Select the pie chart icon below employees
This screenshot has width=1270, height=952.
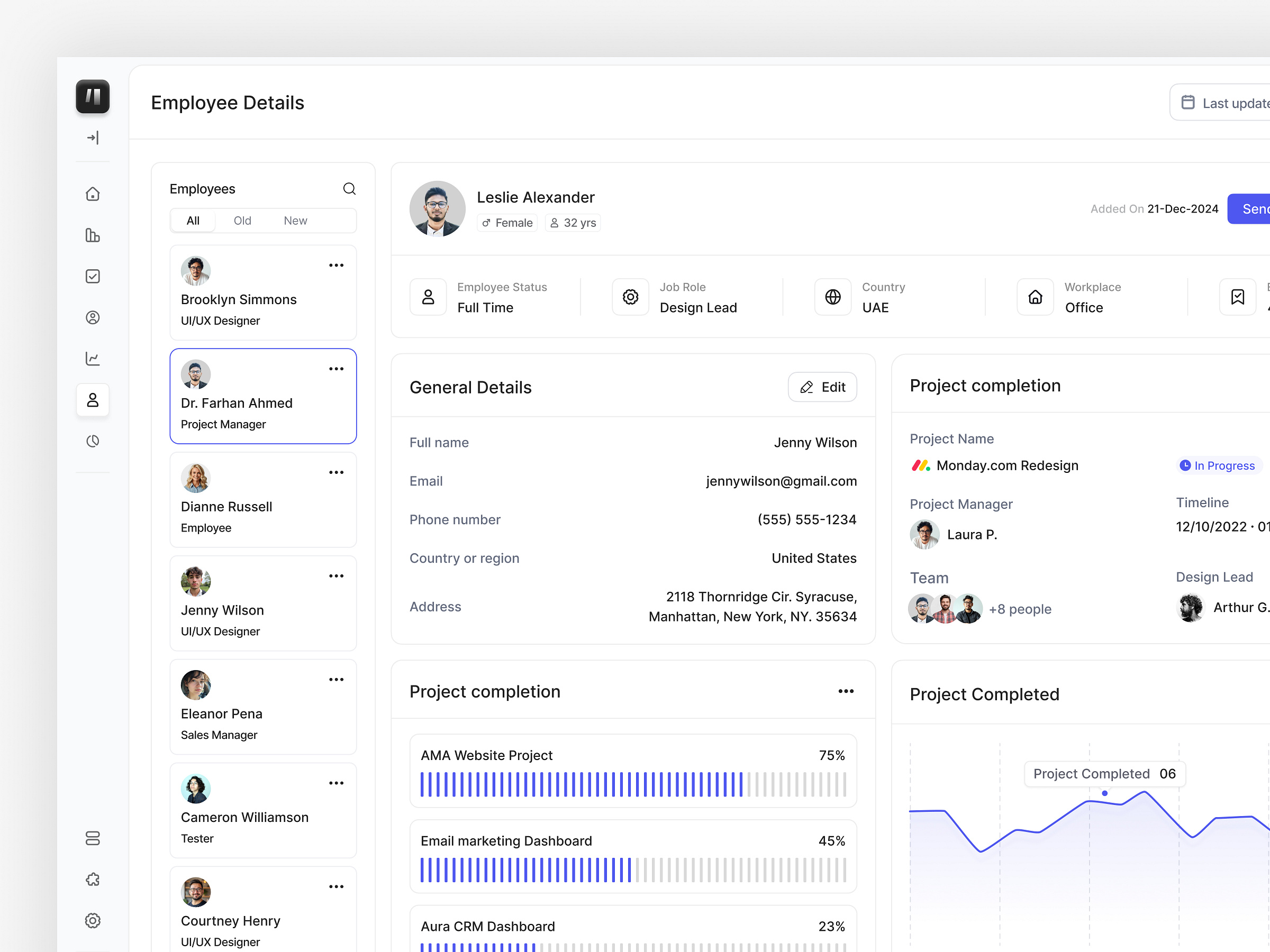(x=93, y=441)
